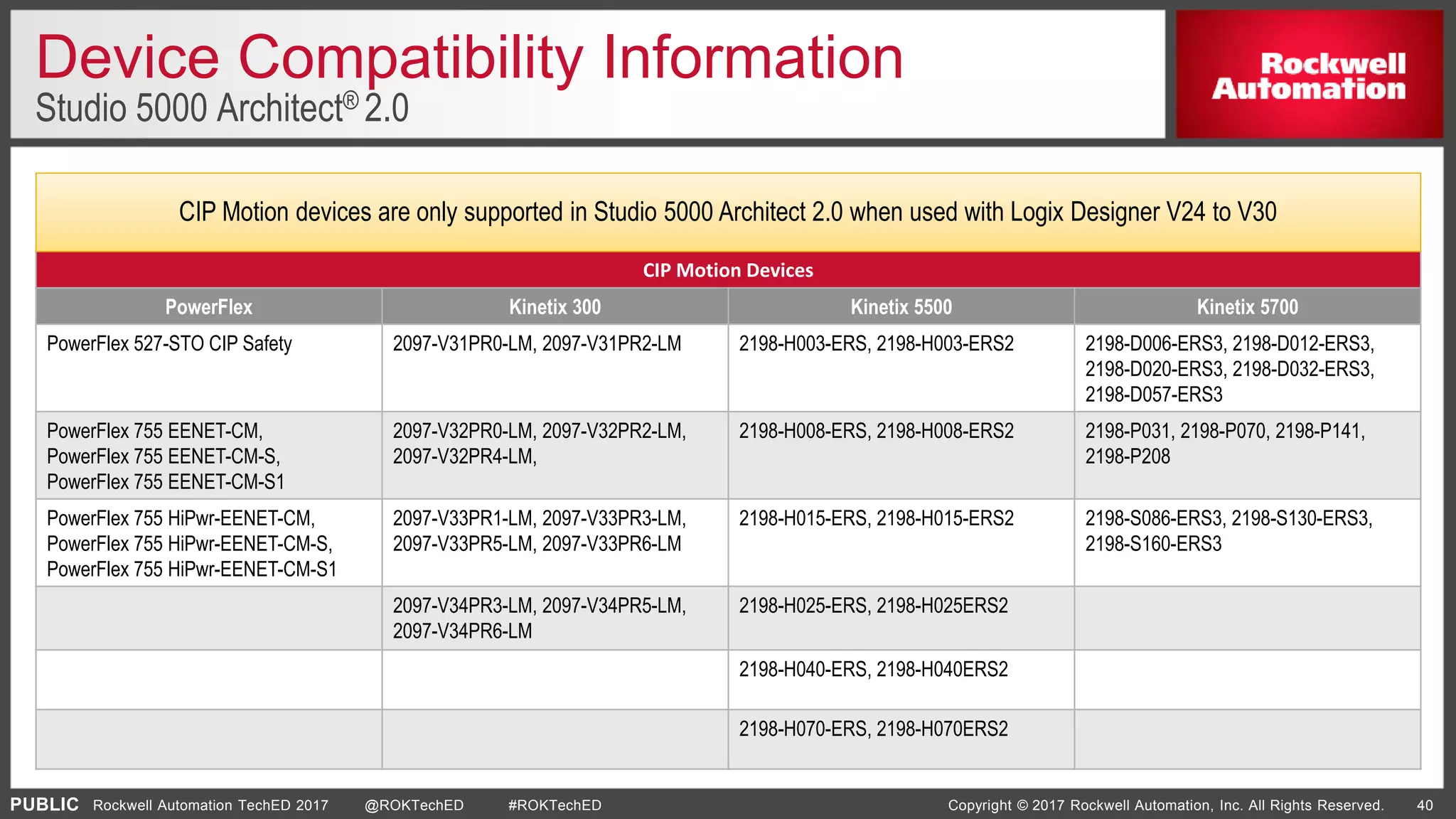Click the @ROKTechED handle in footer
This screenshot has width=1456, height=819.
[414, 805]
